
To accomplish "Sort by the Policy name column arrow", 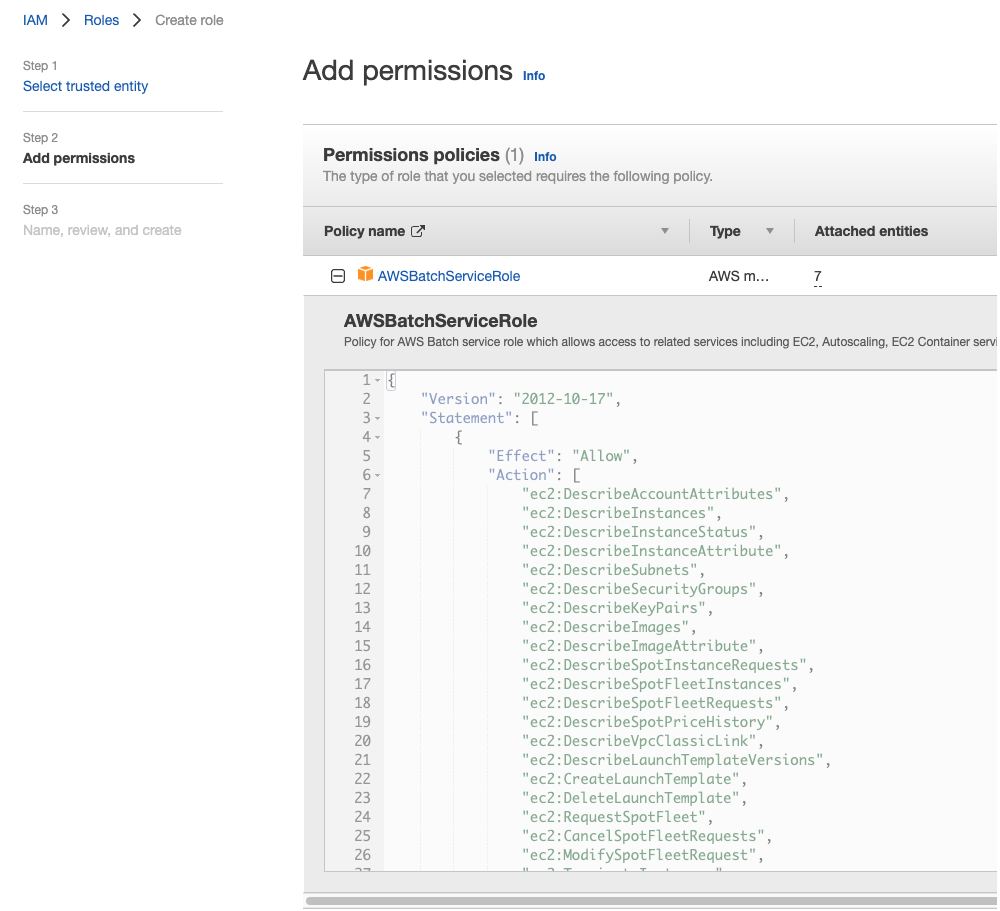I will tap(665, 231).
